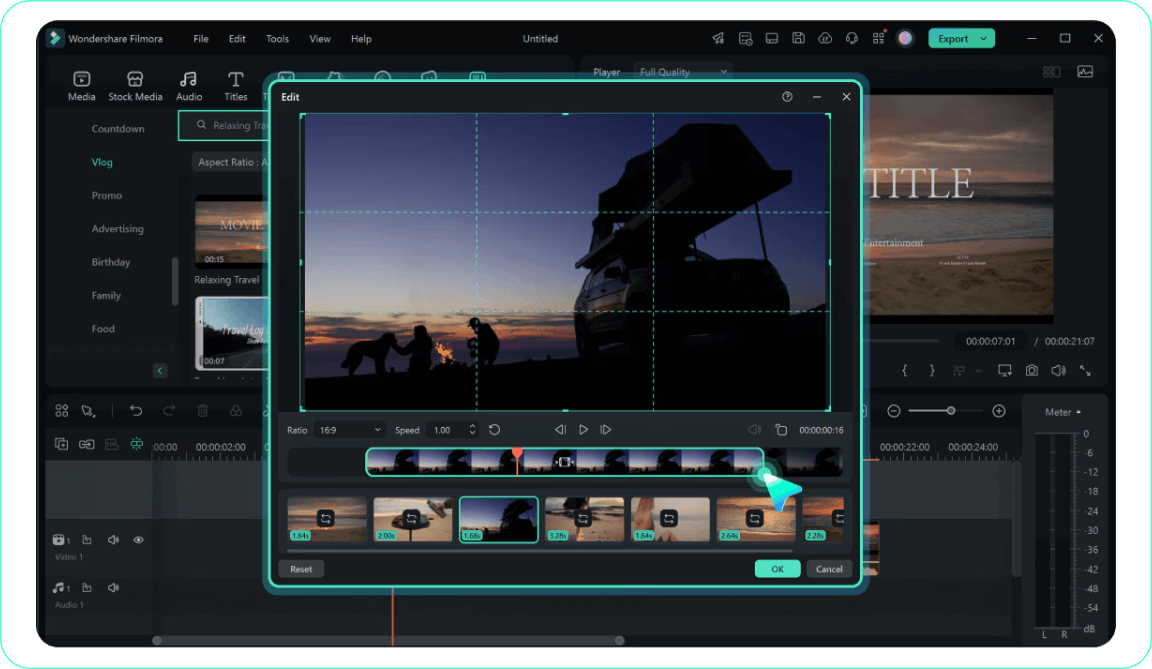
Task: Select the Countdown category
Action: tap(118, 129)
